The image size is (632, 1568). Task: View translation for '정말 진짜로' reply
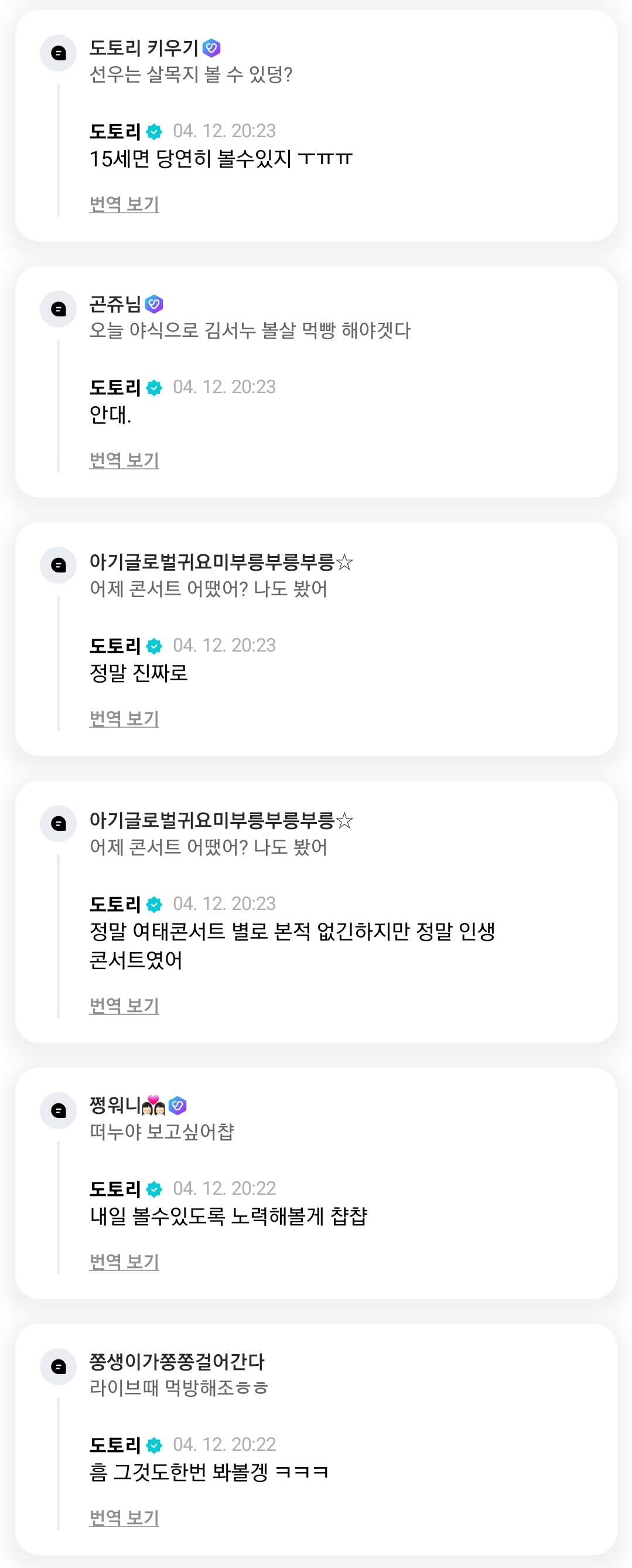pyautogui.click(x=124, y=718)
